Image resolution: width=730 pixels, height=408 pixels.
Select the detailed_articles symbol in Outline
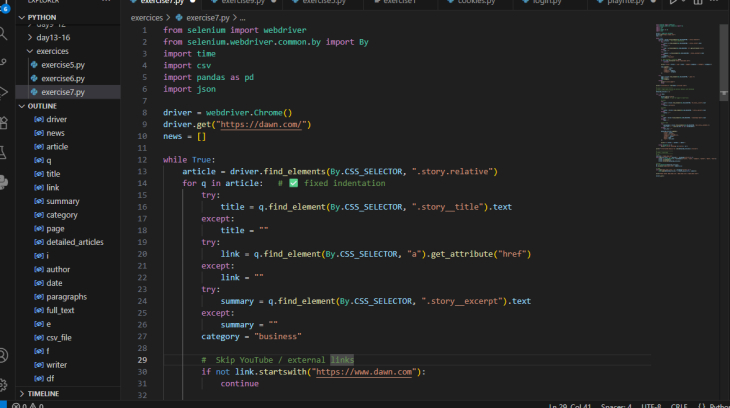click(x=74, y=242)
